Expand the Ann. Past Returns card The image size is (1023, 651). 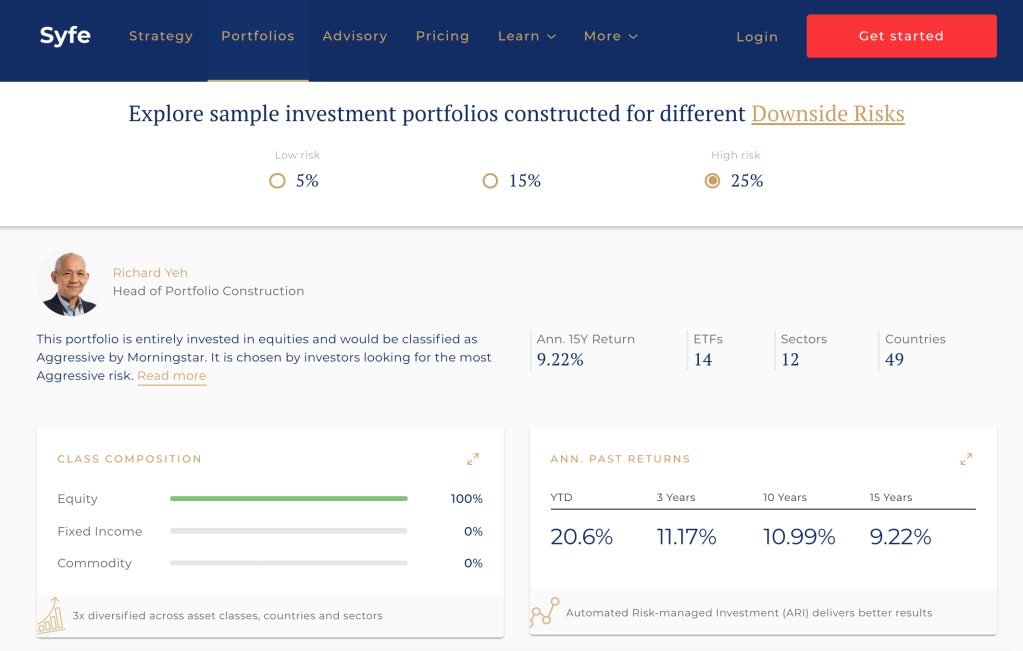966,459
